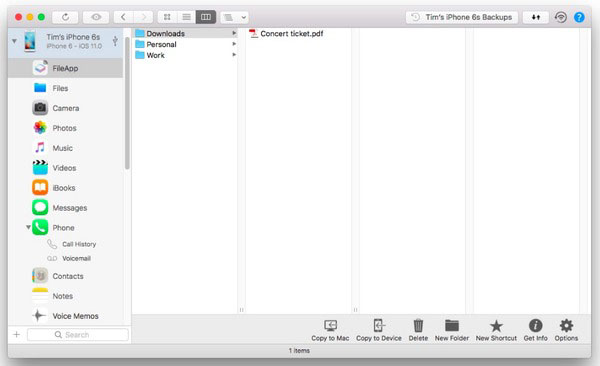Viewport: 600px width, 366px height.
Task: Collapse the Phone section triangle
Action: coord(28,227)
